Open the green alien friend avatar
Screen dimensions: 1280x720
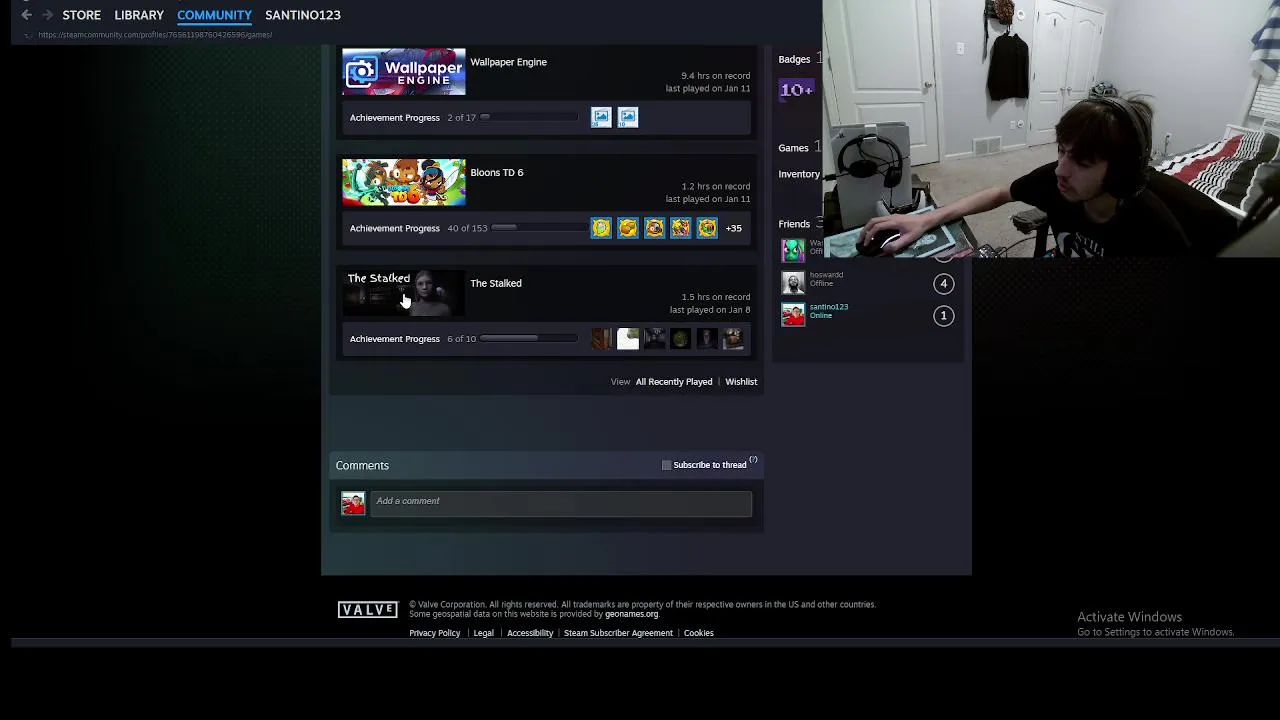(793, 250)
